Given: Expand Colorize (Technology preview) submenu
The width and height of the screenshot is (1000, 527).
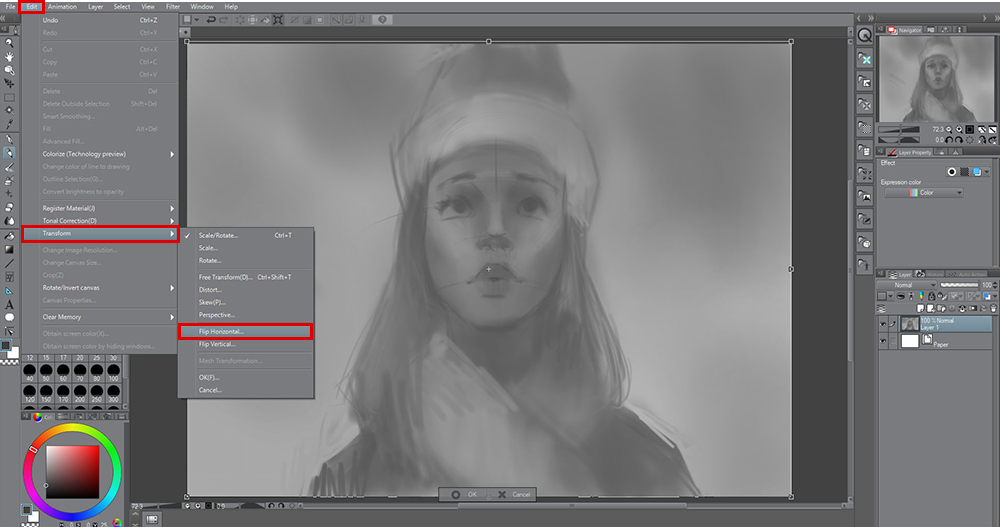Looking at the screenshot, I should pyautogui.click(x=100, y=154).
